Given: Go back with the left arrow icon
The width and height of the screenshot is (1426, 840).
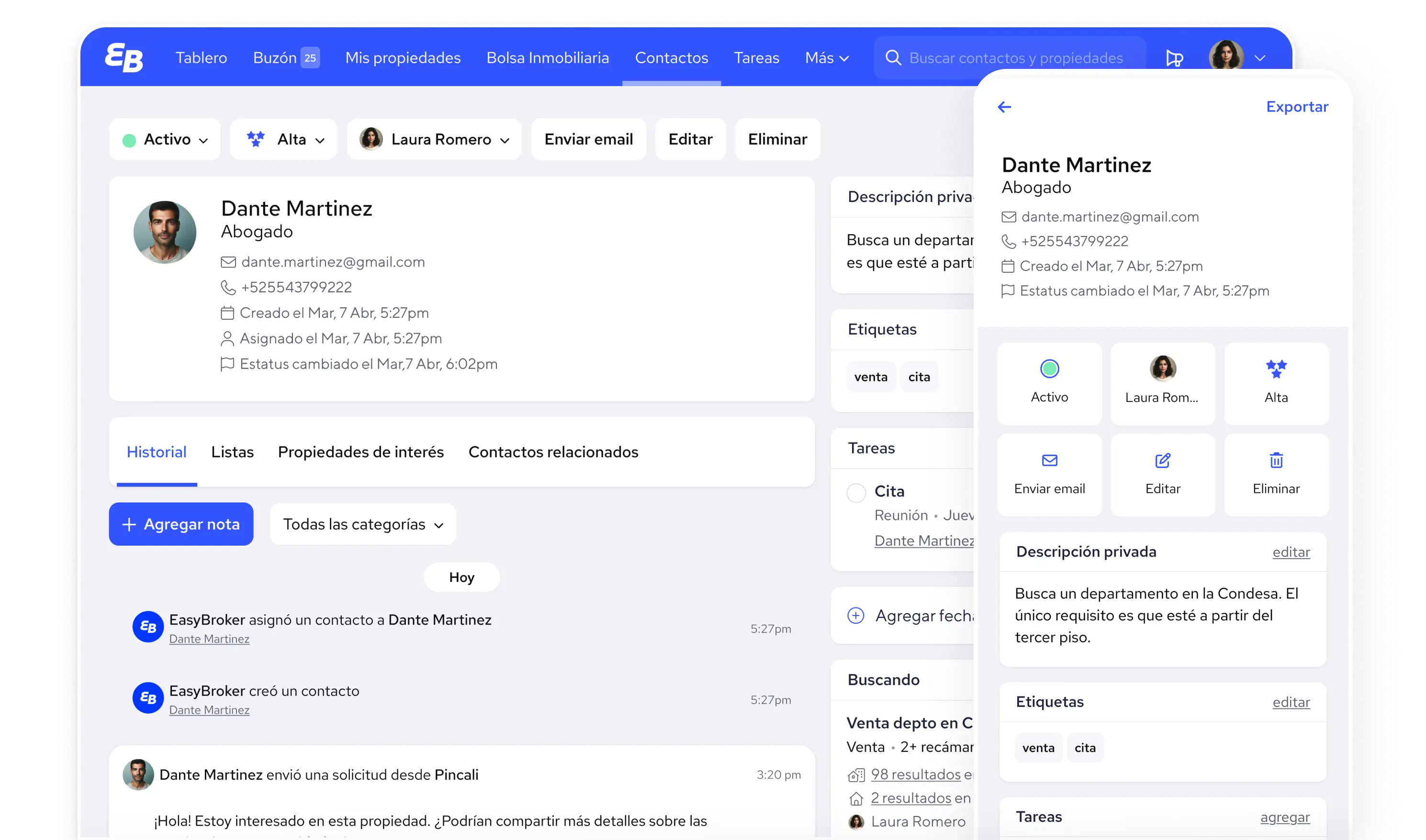Looking at the screenshot, I should click(x=1004, y=107).
